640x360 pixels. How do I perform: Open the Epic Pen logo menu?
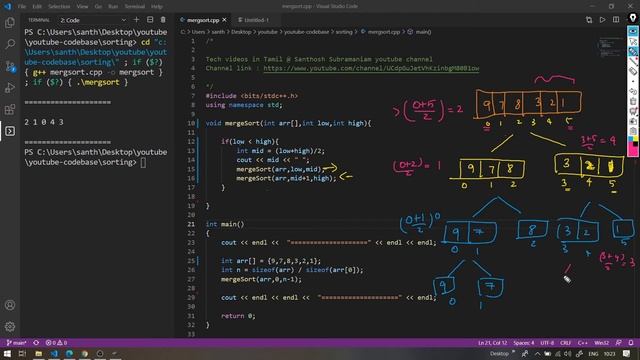pyautogui.click(x=633, y=18)
